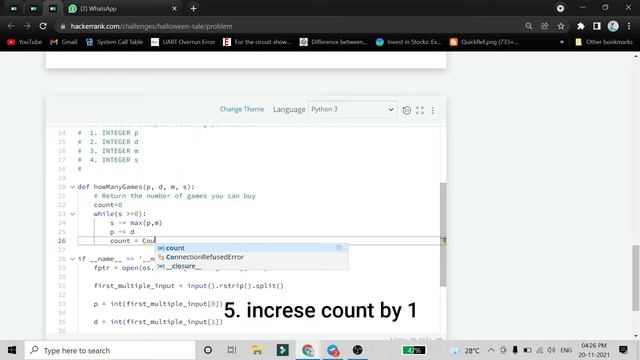Open File Explorer from taskbar
Viewport: 640px width, 360px height.
coord(257,350)
